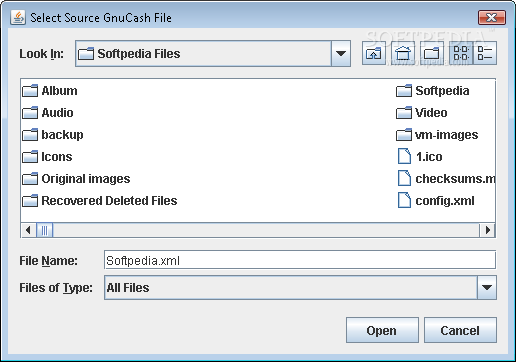Close the Select Source GnuCash File dialog

(x=492, y=18)
